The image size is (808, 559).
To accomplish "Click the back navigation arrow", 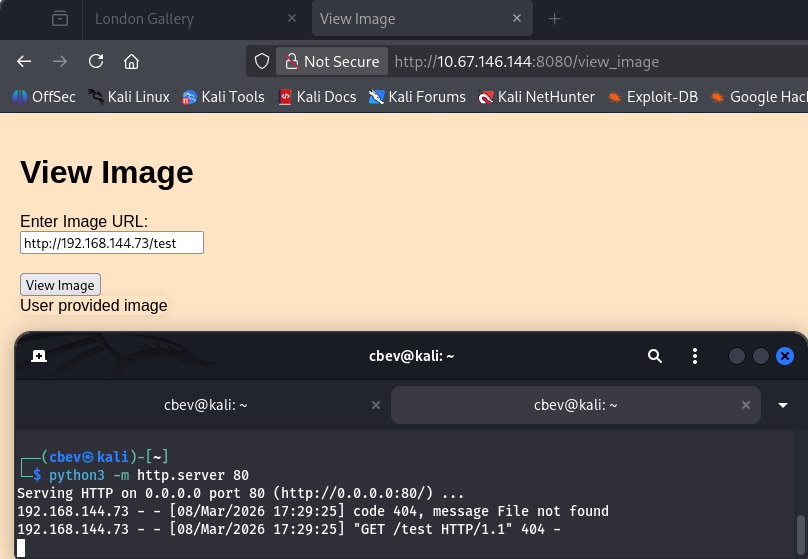I will click(x=24, y=61).
